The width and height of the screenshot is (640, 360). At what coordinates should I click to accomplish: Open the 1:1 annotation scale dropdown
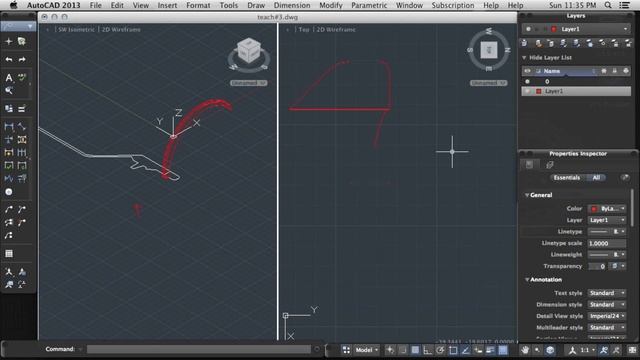[587, 350]
